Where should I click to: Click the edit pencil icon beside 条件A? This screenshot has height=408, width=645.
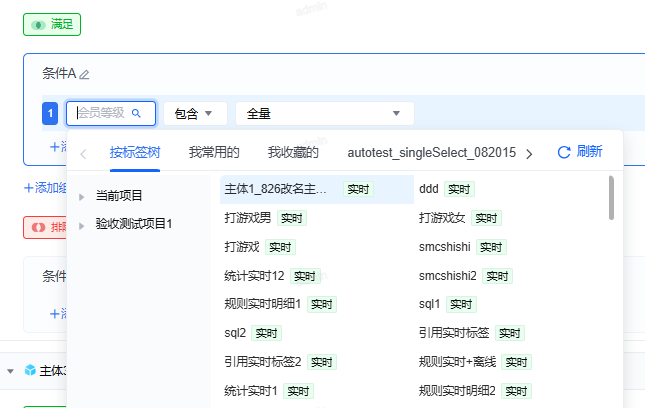pyautogui.click(x=84, y=74)
